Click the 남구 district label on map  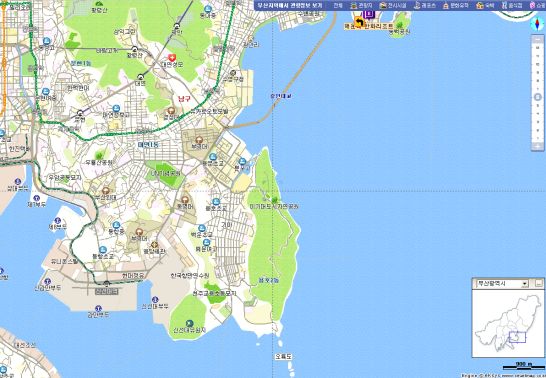pyautogui.click(x=184, y=99)
